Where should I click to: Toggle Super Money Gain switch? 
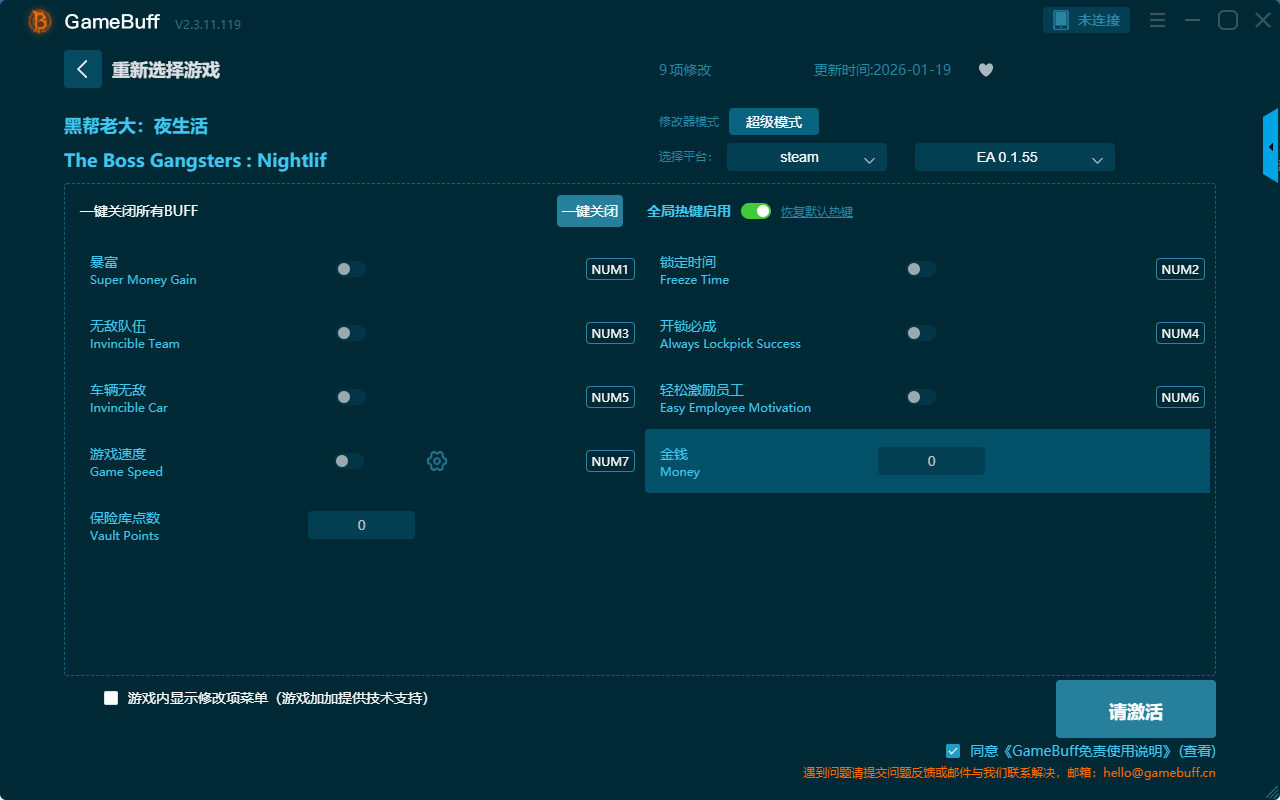(350, 269)
